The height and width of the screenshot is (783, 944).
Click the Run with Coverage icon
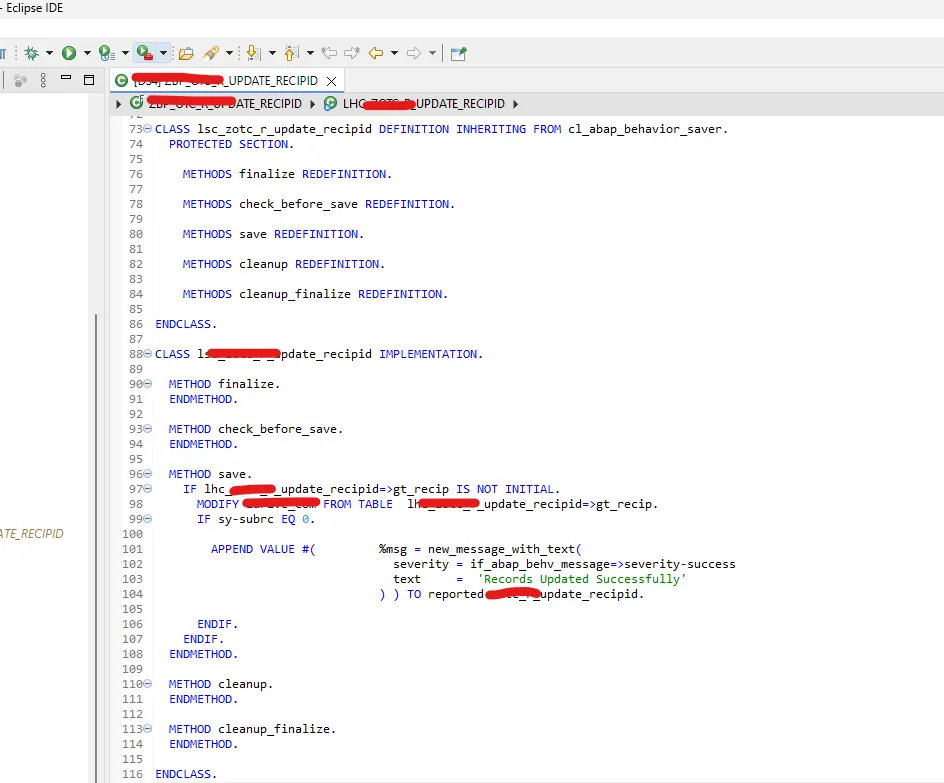tap(106, 53)
